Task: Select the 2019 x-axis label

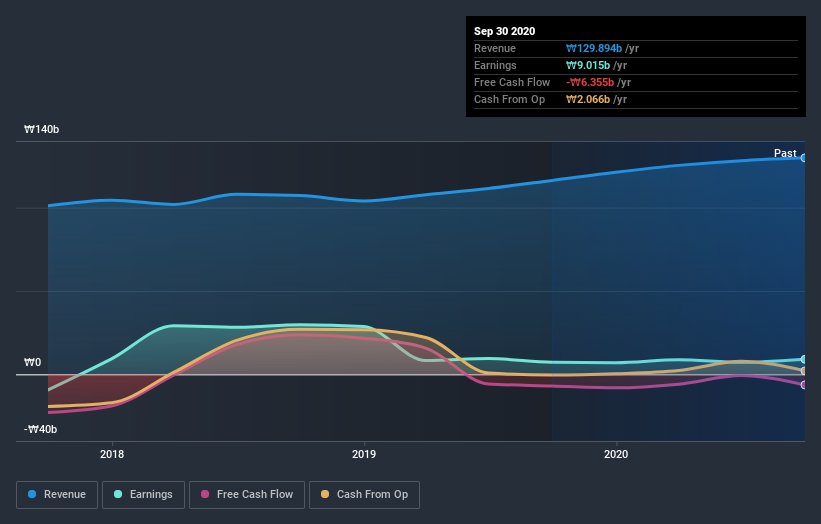Action: coord(364,454)
